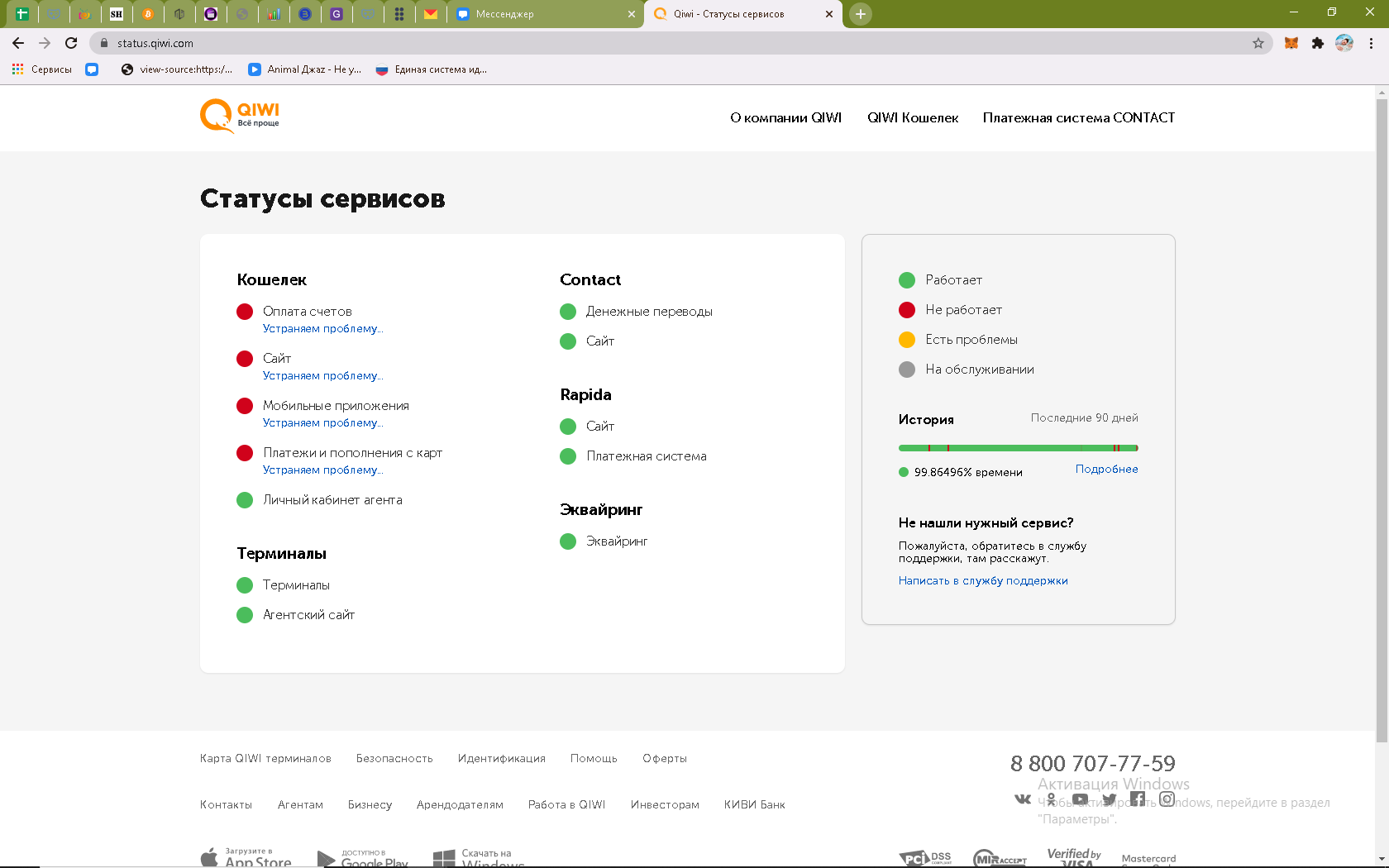Open the blue chat bookmark icon
Viewport: 1389px width, 868px height.
(x=92, y=69)
